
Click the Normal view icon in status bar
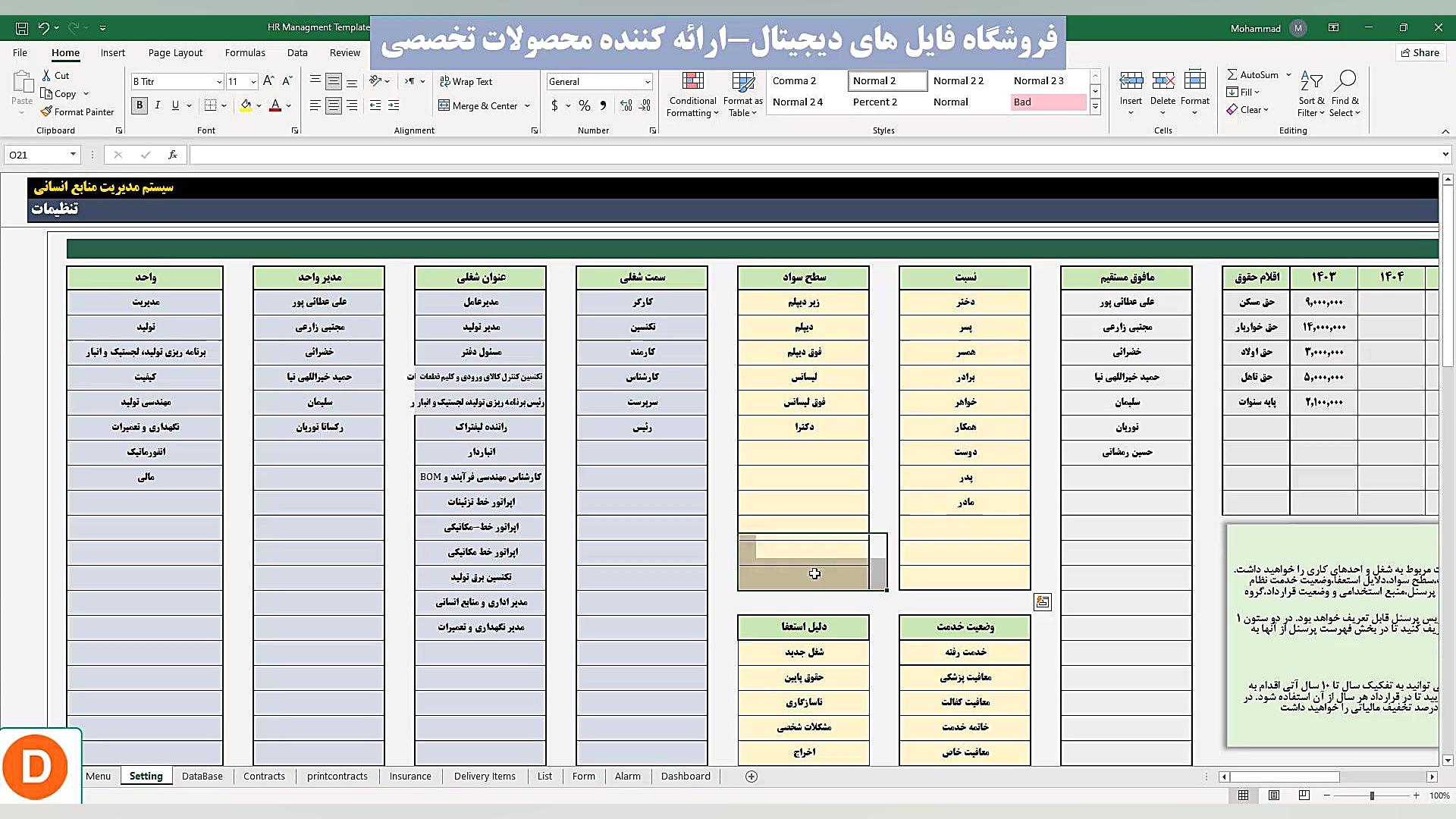(1244, 795)
